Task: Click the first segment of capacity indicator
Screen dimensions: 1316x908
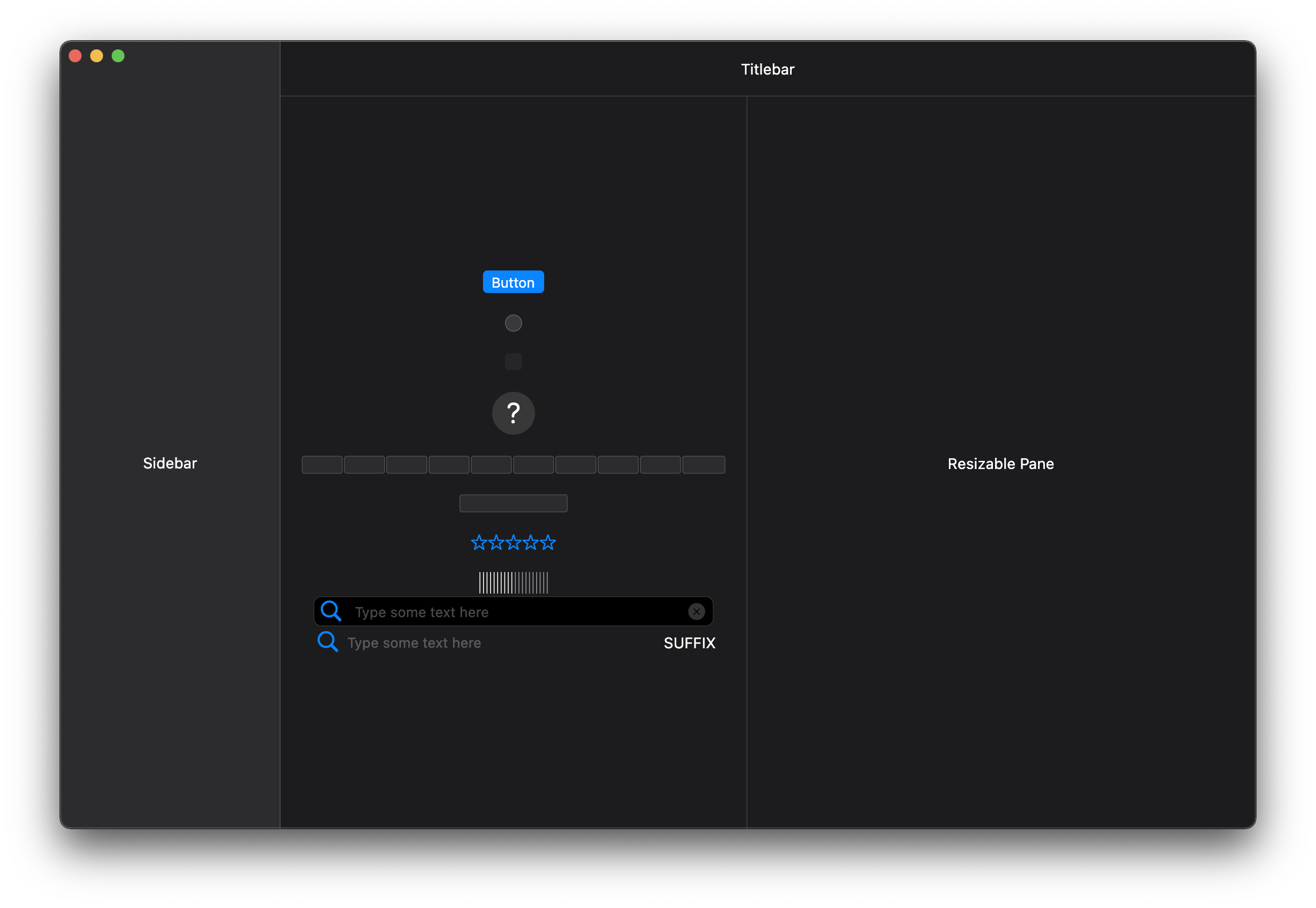Action: coord(322,465)
